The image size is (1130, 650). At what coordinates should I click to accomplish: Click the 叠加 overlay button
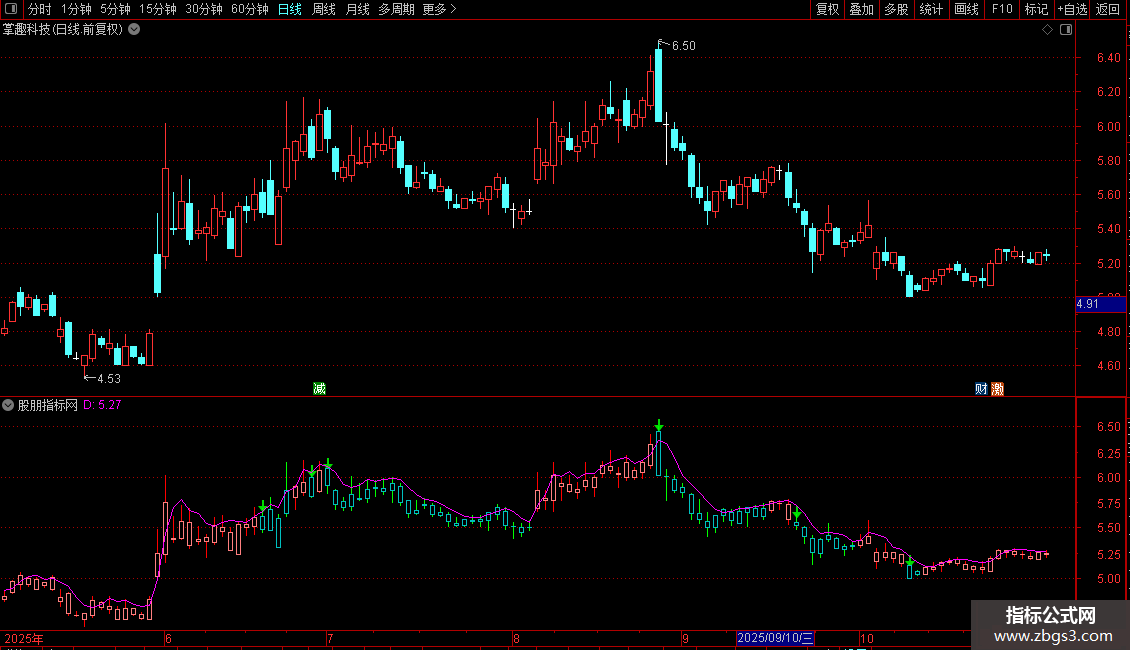pyautogui.click(x=861, y=9)
